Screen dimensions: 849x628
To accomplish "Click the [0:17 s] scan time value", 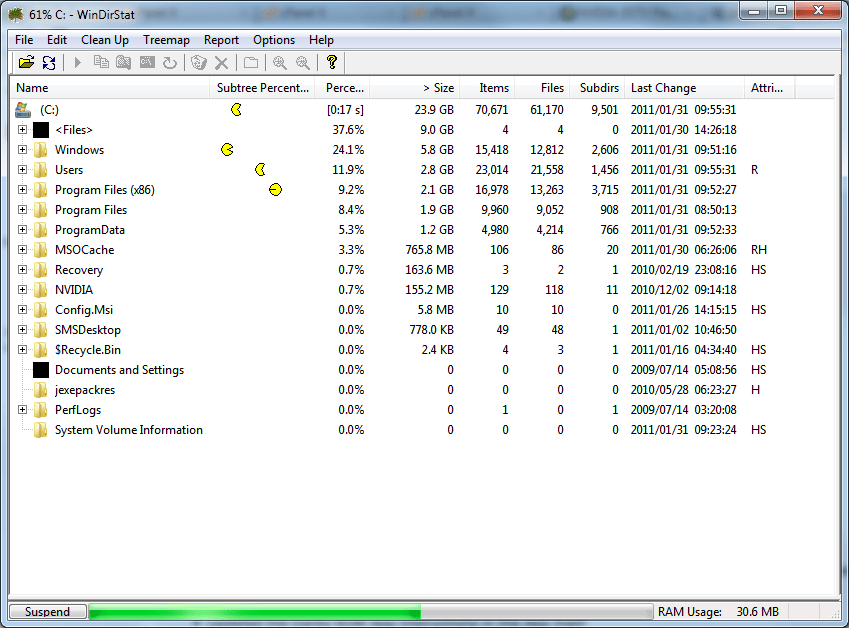I will [345, 110].
